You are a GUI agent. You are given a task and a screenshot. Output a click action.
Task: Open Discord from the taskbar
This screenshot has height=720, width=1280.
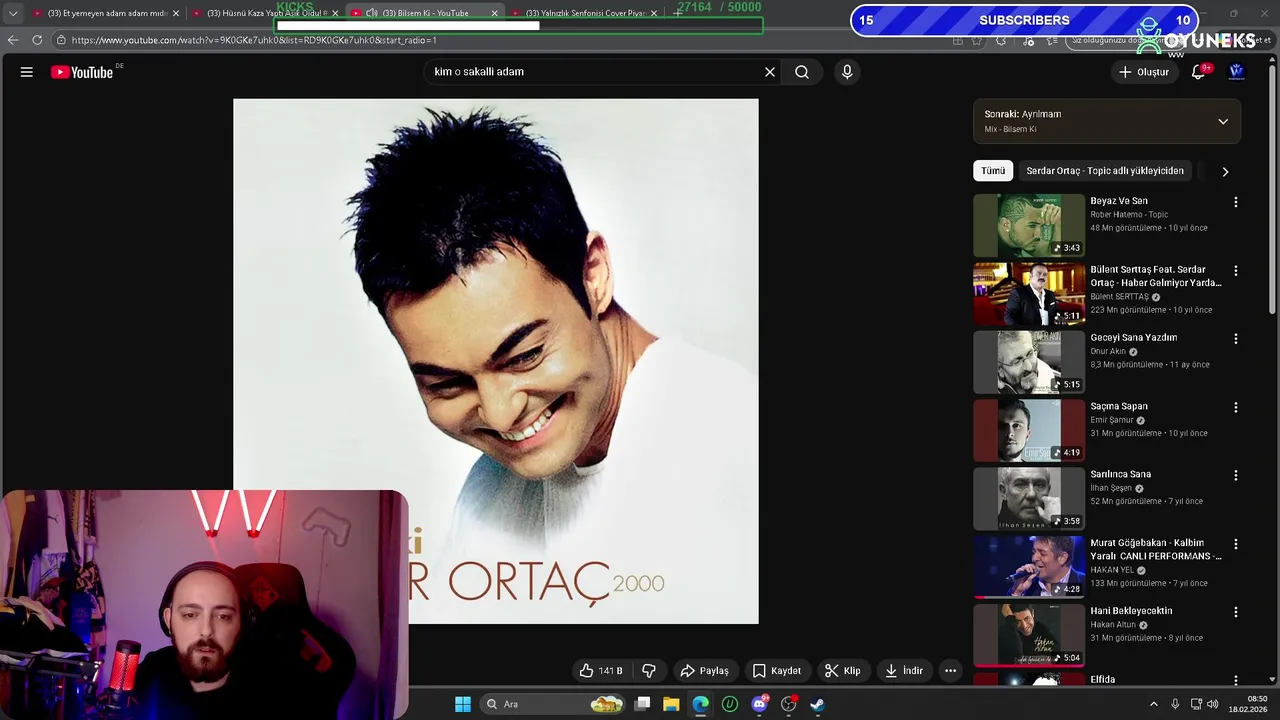pyautogui.click(x=759, y=704)
